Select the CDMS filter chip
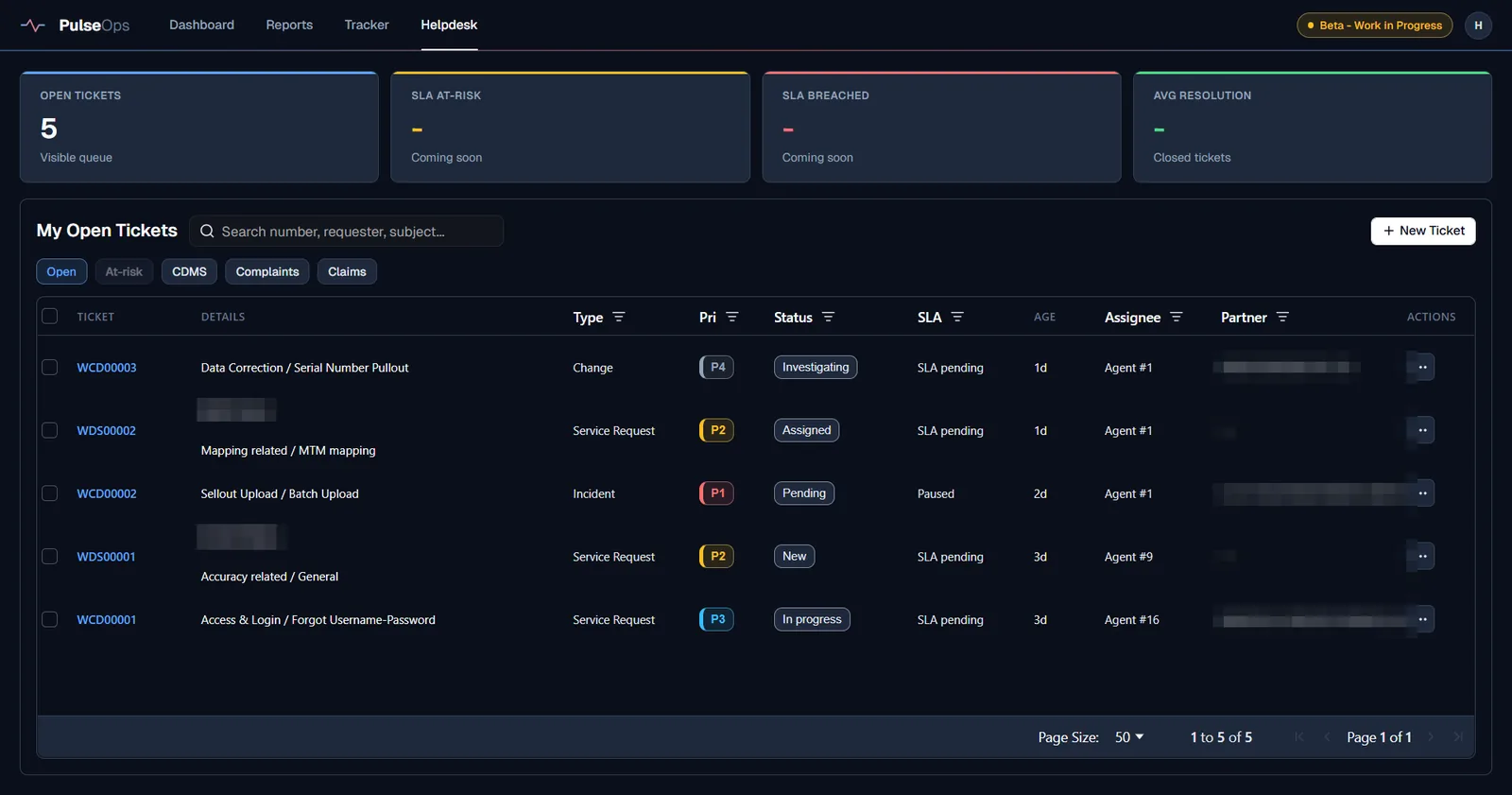The height and width of the screenshot is (795, 1512). pyautogui.click(x=189, y=271)
